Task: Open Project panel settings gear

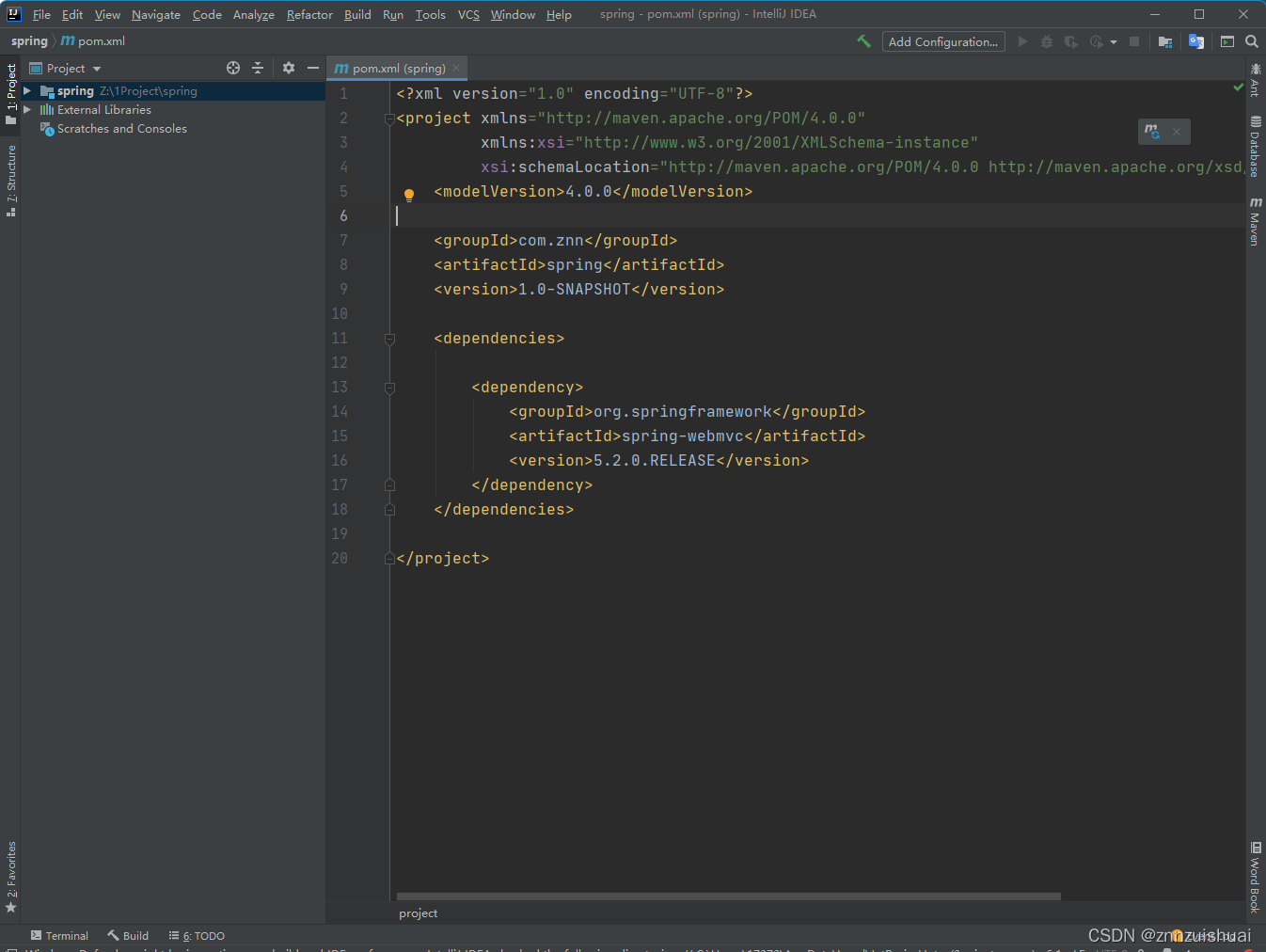Action: click(289, 68)
